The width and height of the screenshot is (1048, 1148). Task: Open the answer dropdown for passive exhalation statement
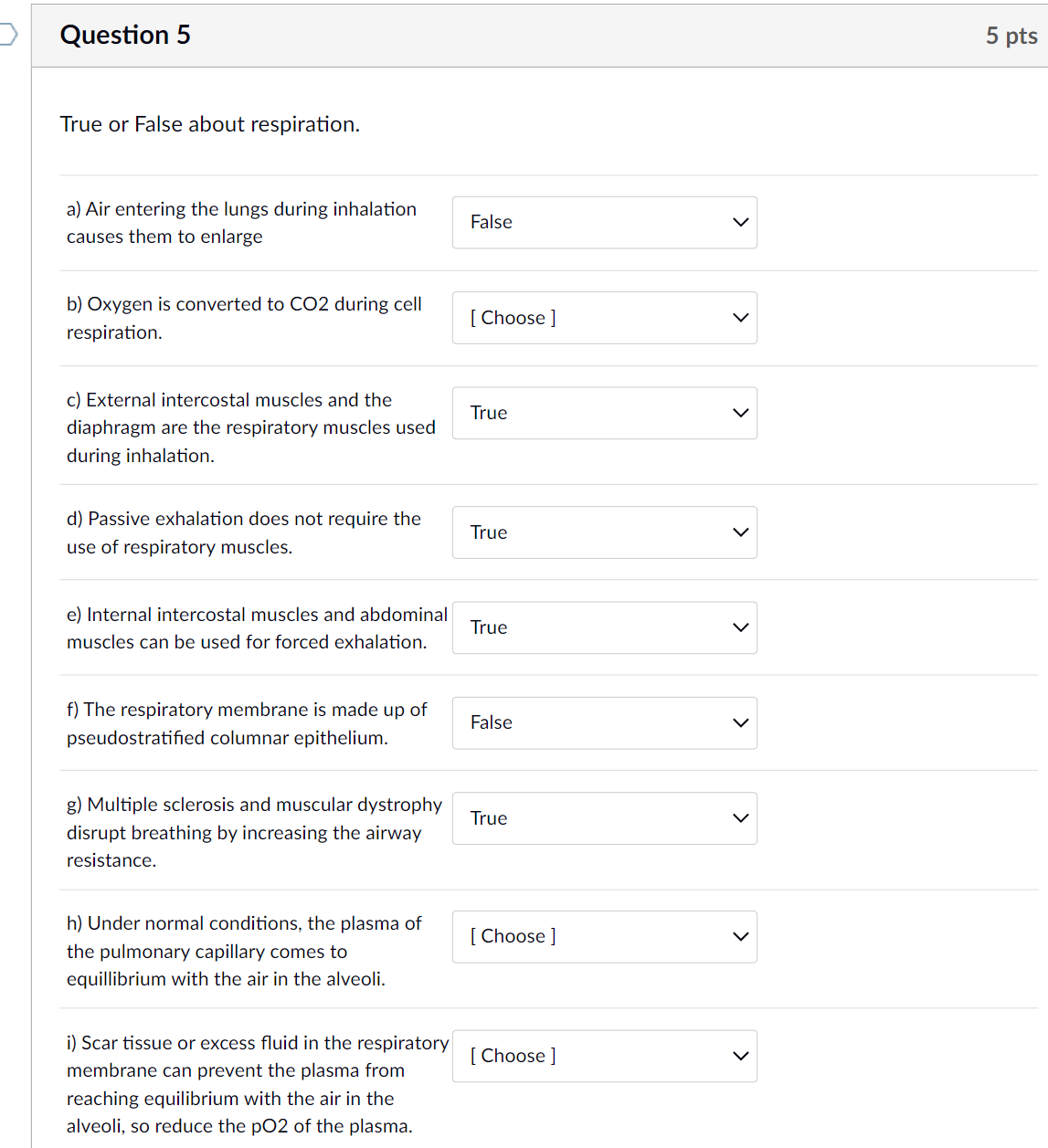[604, 532]
